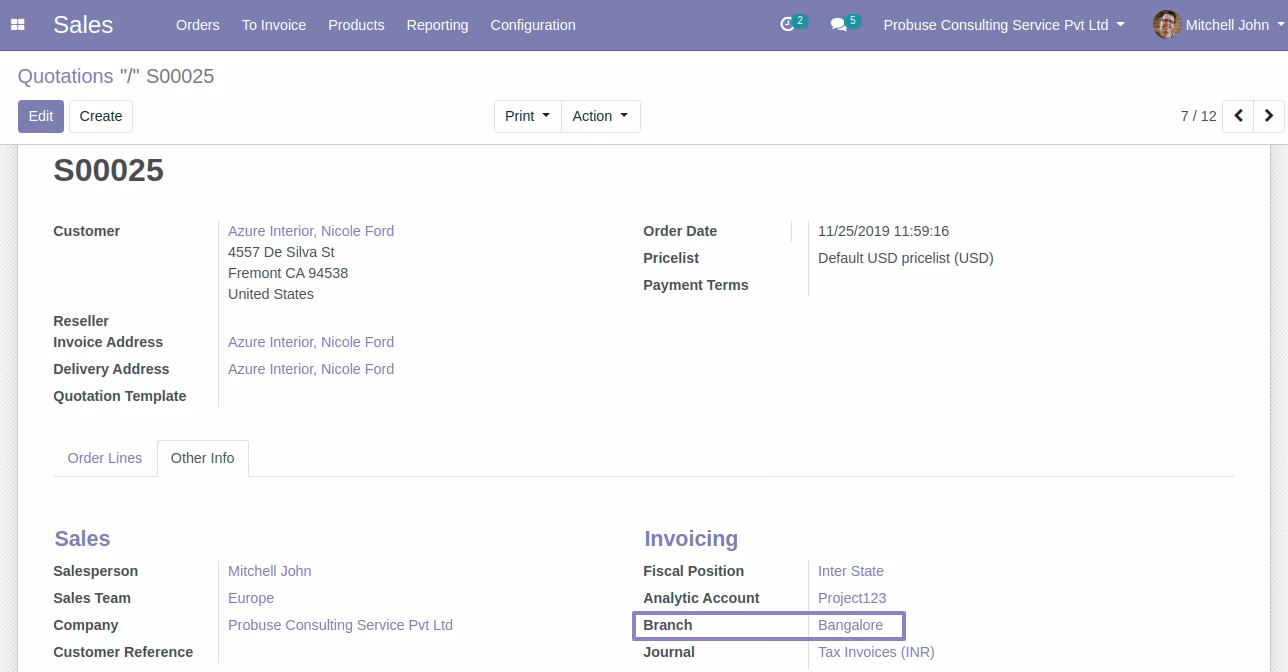Open the Orders menu
Screen dimensions: 1288x672
point(198,25)
